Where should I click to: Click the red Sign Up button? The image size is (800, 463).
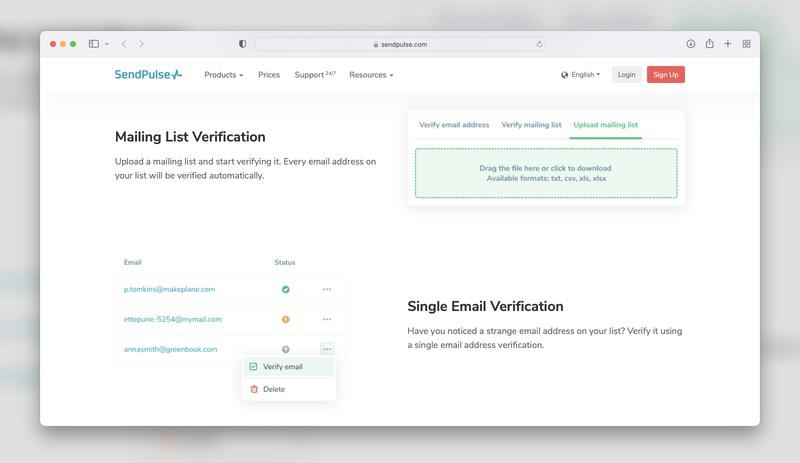[x=666, y=75]
